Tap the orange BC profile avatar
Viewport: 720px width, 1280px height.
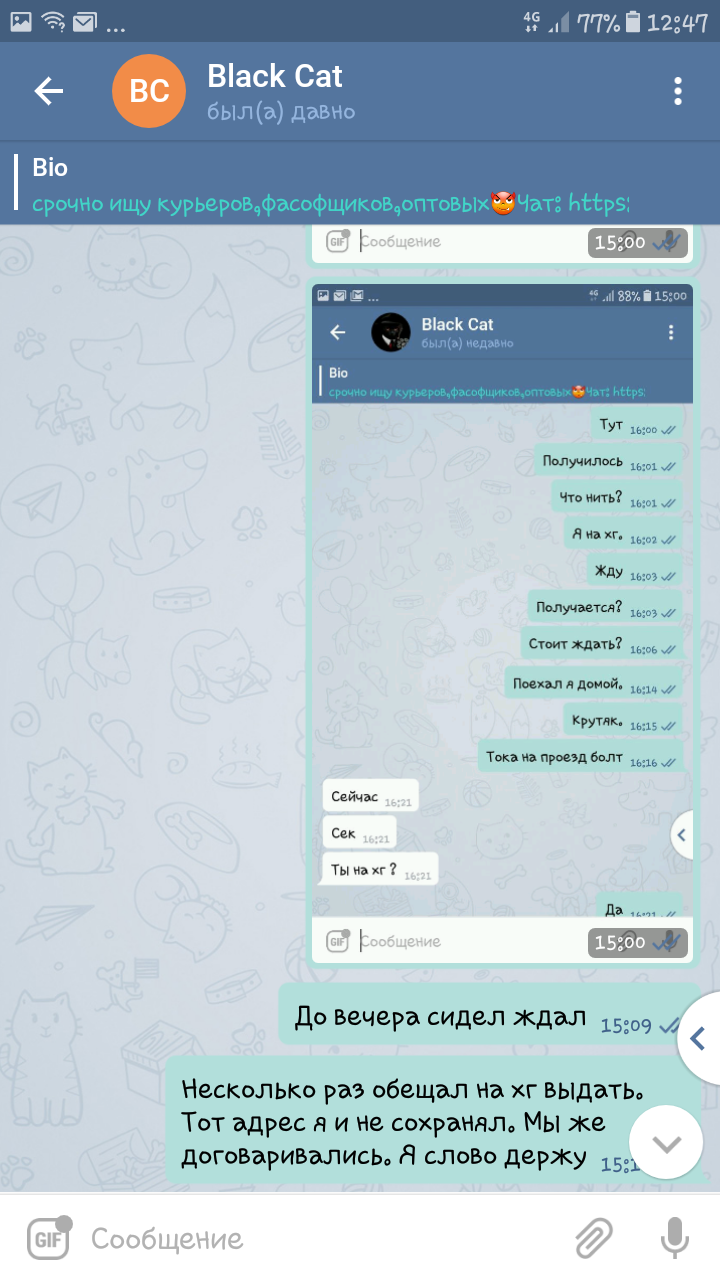[149, 91]
